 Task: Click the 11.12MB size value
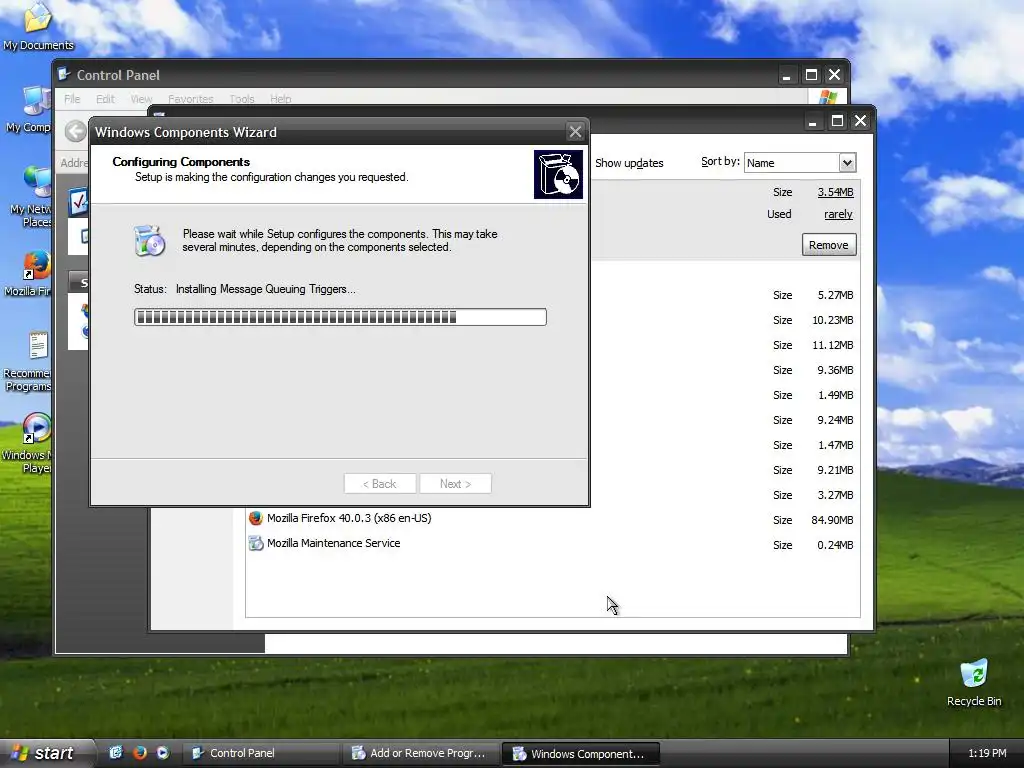coord(832,345)
